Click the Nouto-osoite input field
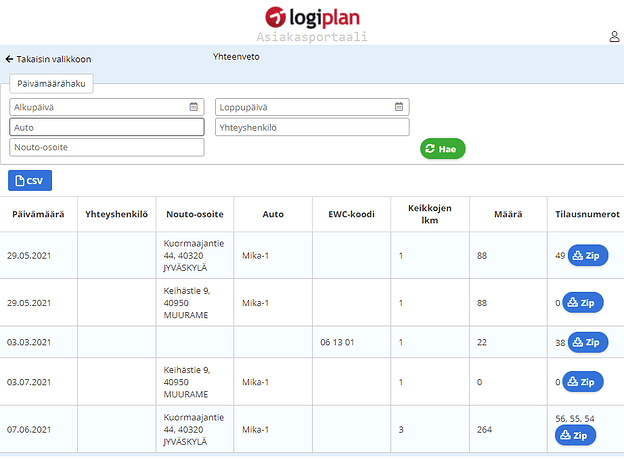 (107, 147)
